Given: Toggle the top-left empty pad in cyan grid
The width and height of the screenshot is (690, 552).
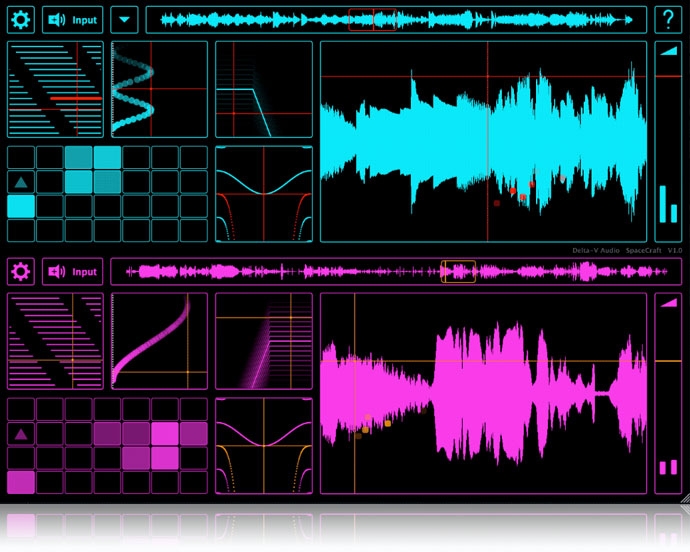Looking at the screenshot, I should 21,157.
